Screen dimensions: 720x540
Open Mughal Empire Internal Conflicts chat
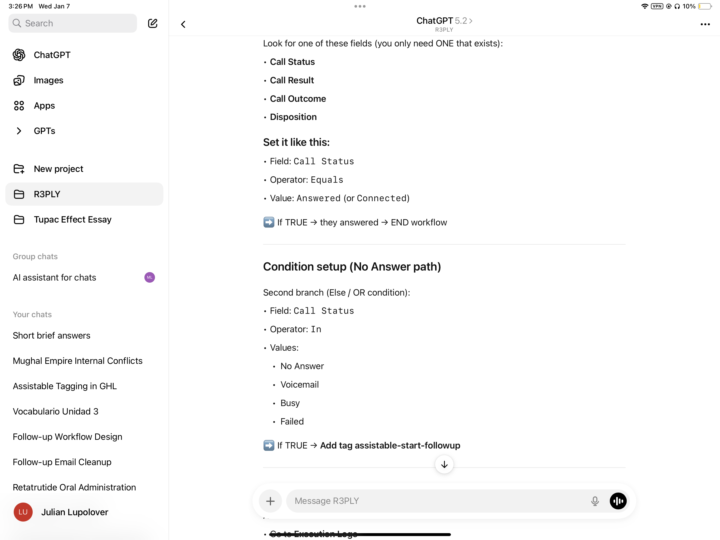click(x=77, y=360)
